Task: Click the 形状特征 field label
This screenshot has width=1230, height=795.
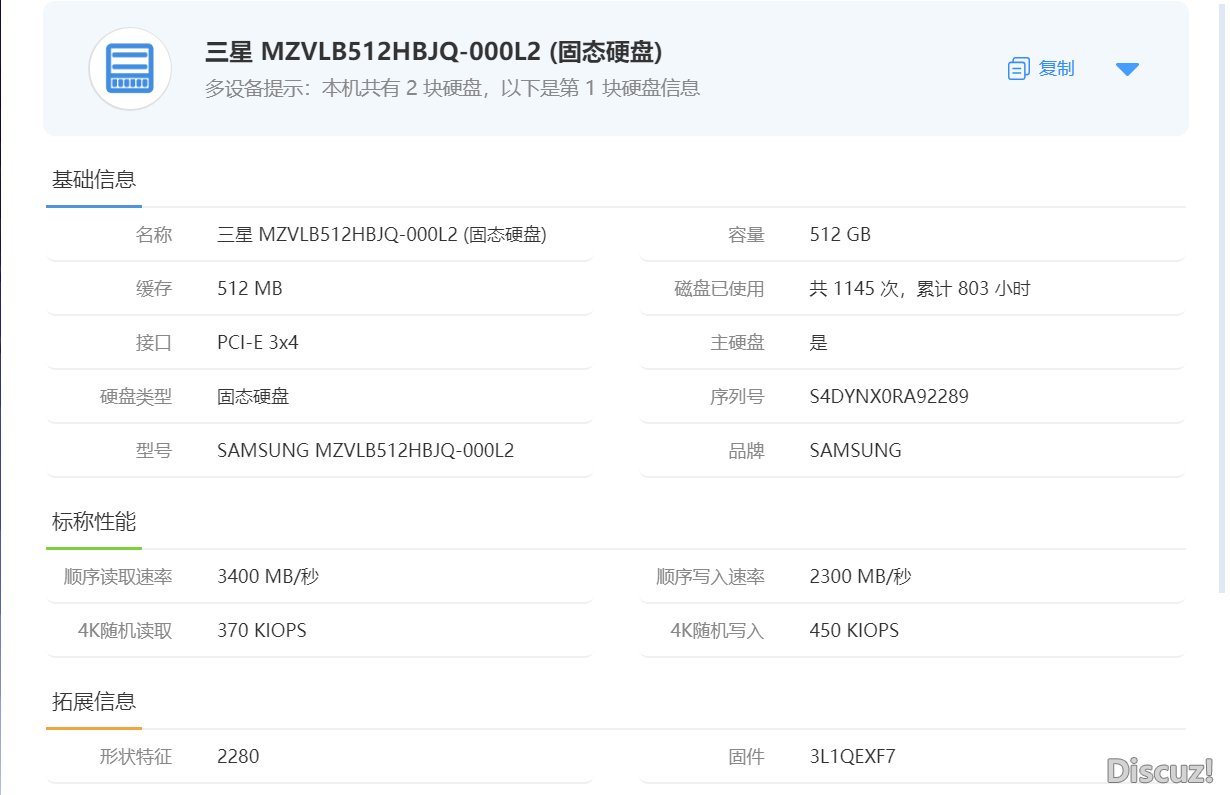Action: (x=136, y=757)
